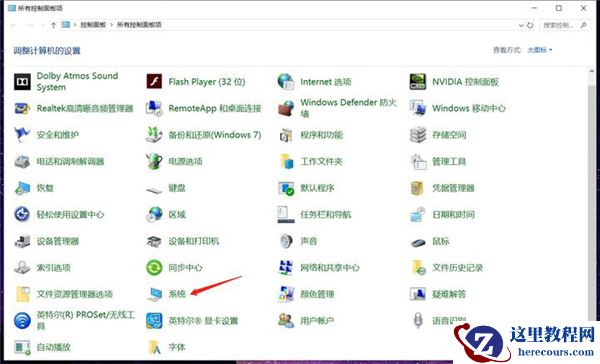Screen dimensions: 600x364
Task: Open 管理工具 icon
Action: [418, 162]
